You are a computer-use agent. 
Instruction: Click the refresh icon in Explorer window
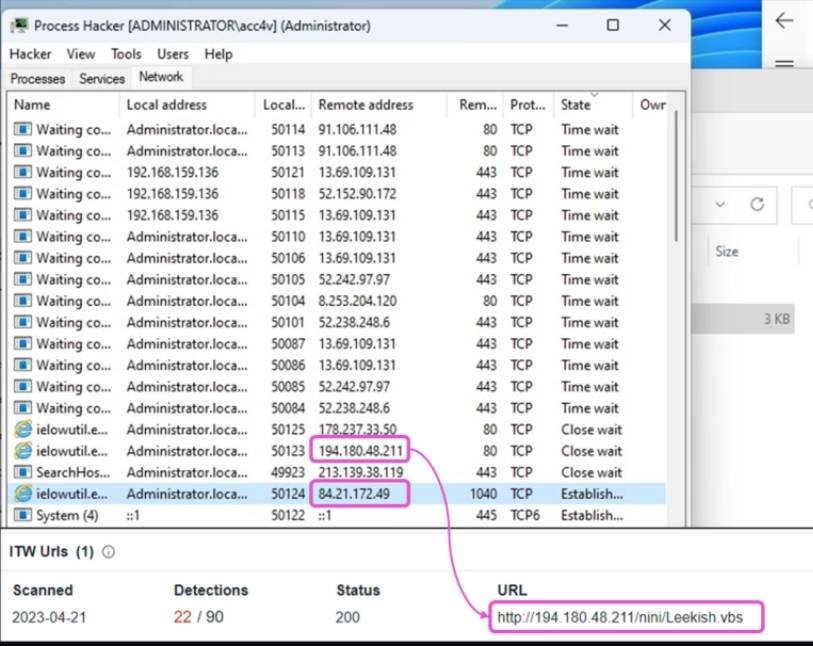click(757, 205)
